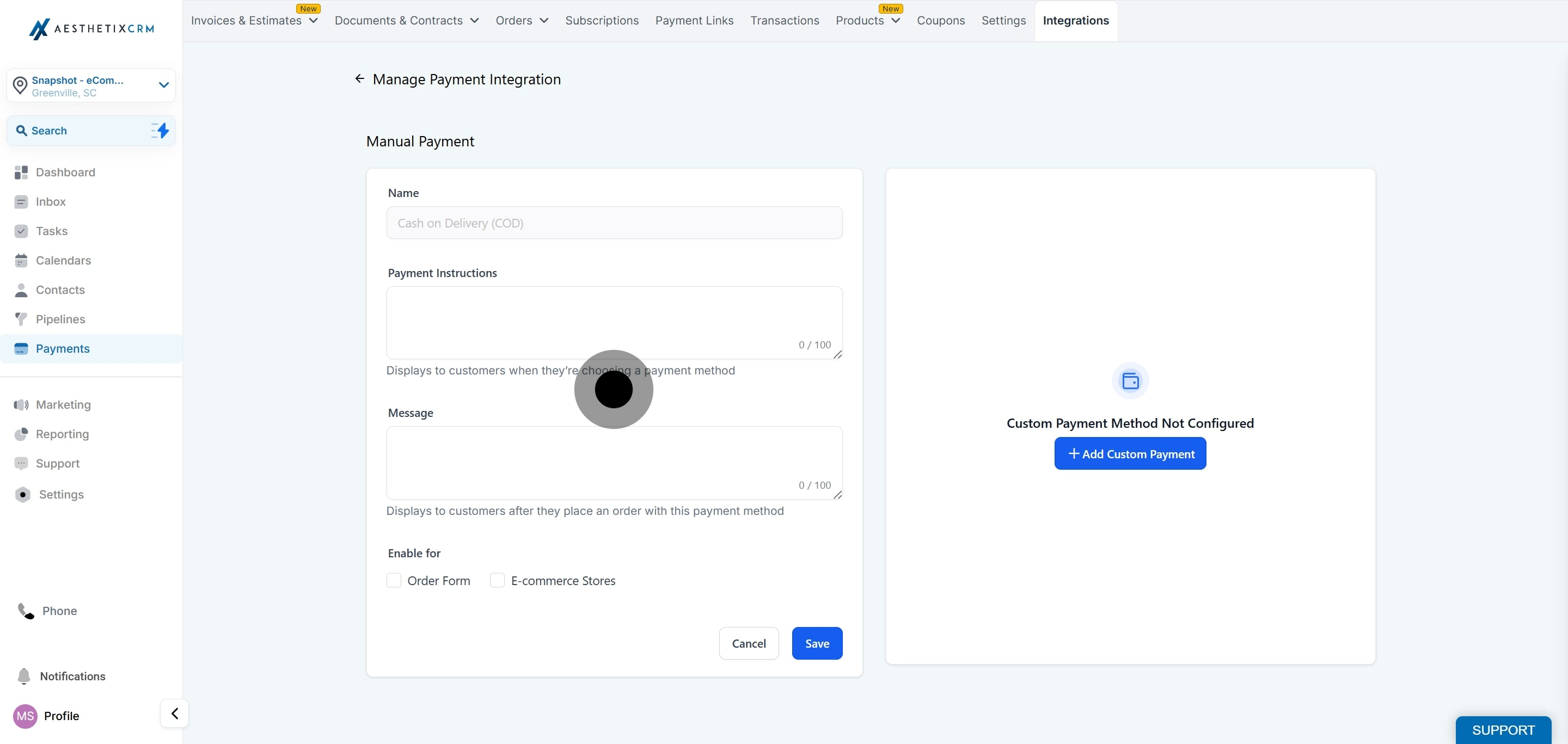Click the quick actions lightning bolt icon
Viewport: 1568px width, 744px height.
tap(160, 130)
